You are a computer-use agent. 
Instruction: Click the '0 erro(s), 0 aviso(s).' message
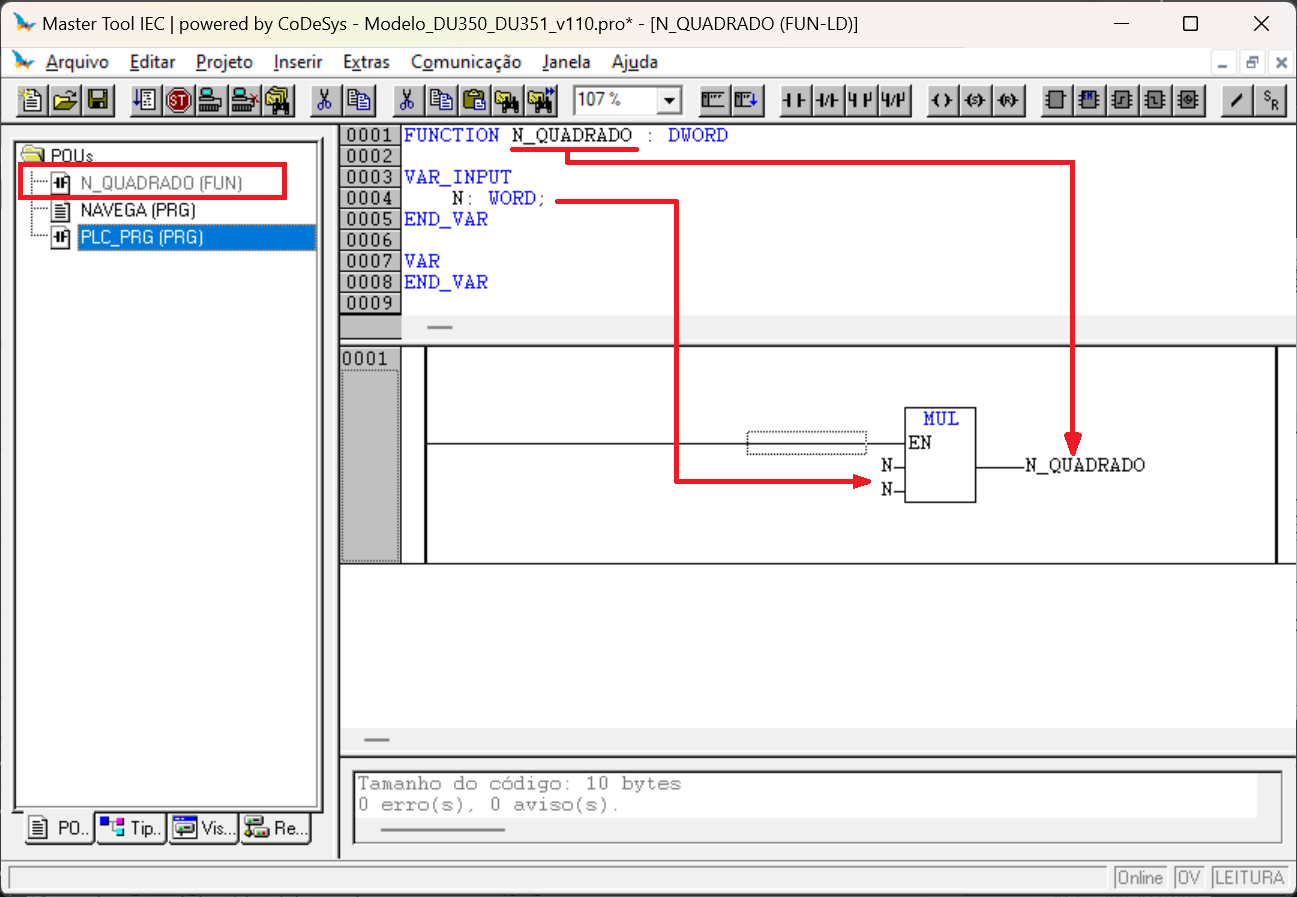click(488, 804)
